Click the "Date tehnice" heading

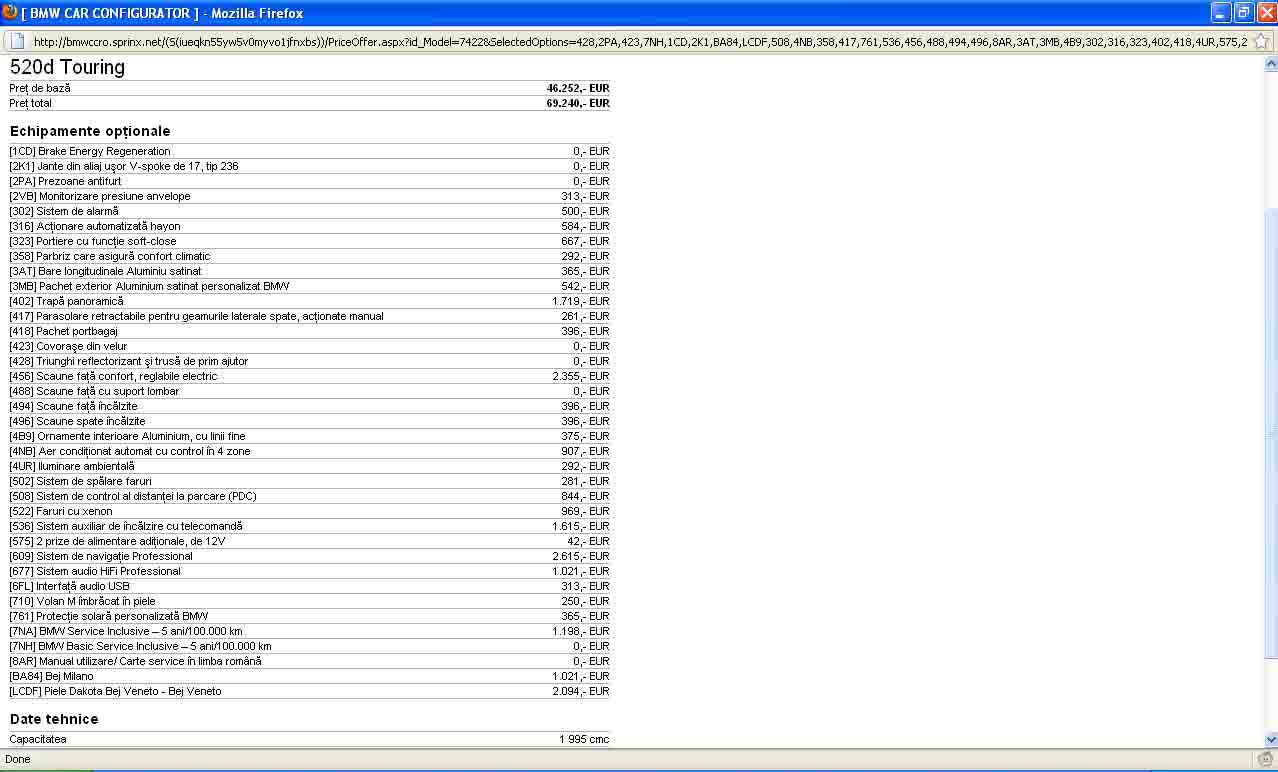click(x=54, y=719)
